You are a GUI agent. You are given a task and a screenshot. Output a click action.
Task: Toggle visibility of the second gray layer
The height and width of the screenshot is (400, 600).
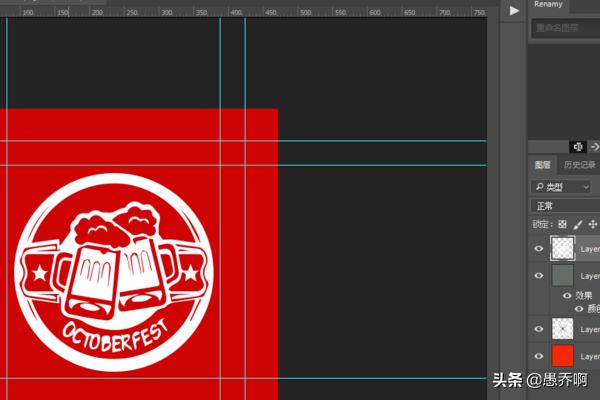[x=539, y=275]
